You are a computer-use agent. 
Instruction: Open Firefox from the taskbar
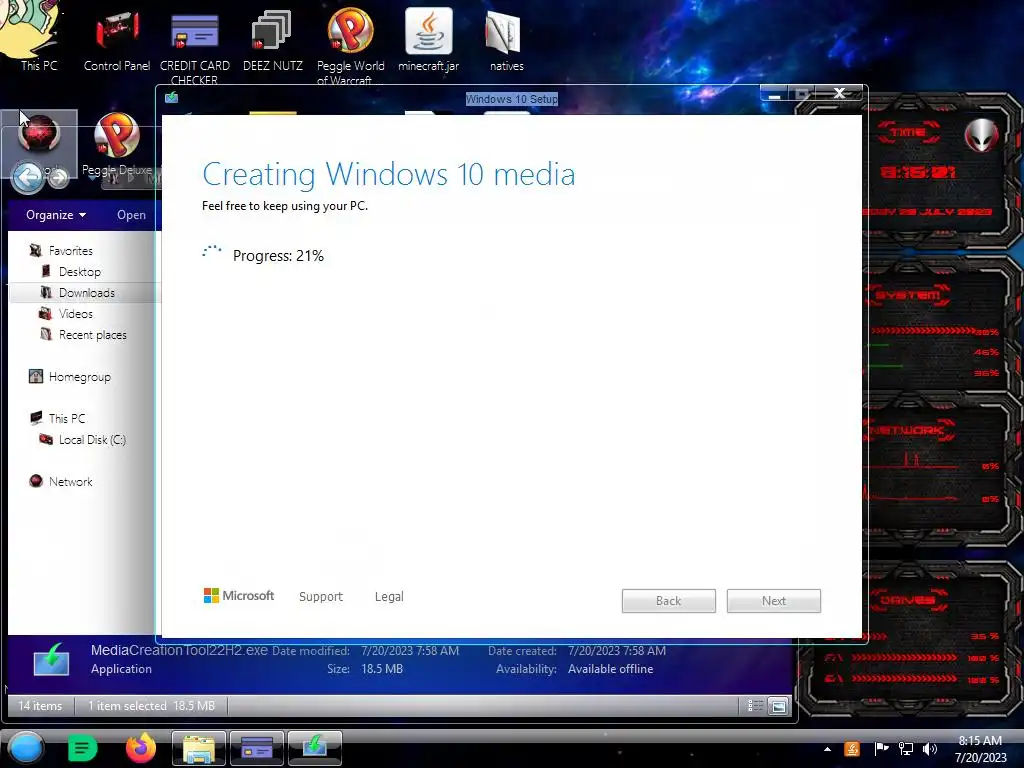(140, 748)
